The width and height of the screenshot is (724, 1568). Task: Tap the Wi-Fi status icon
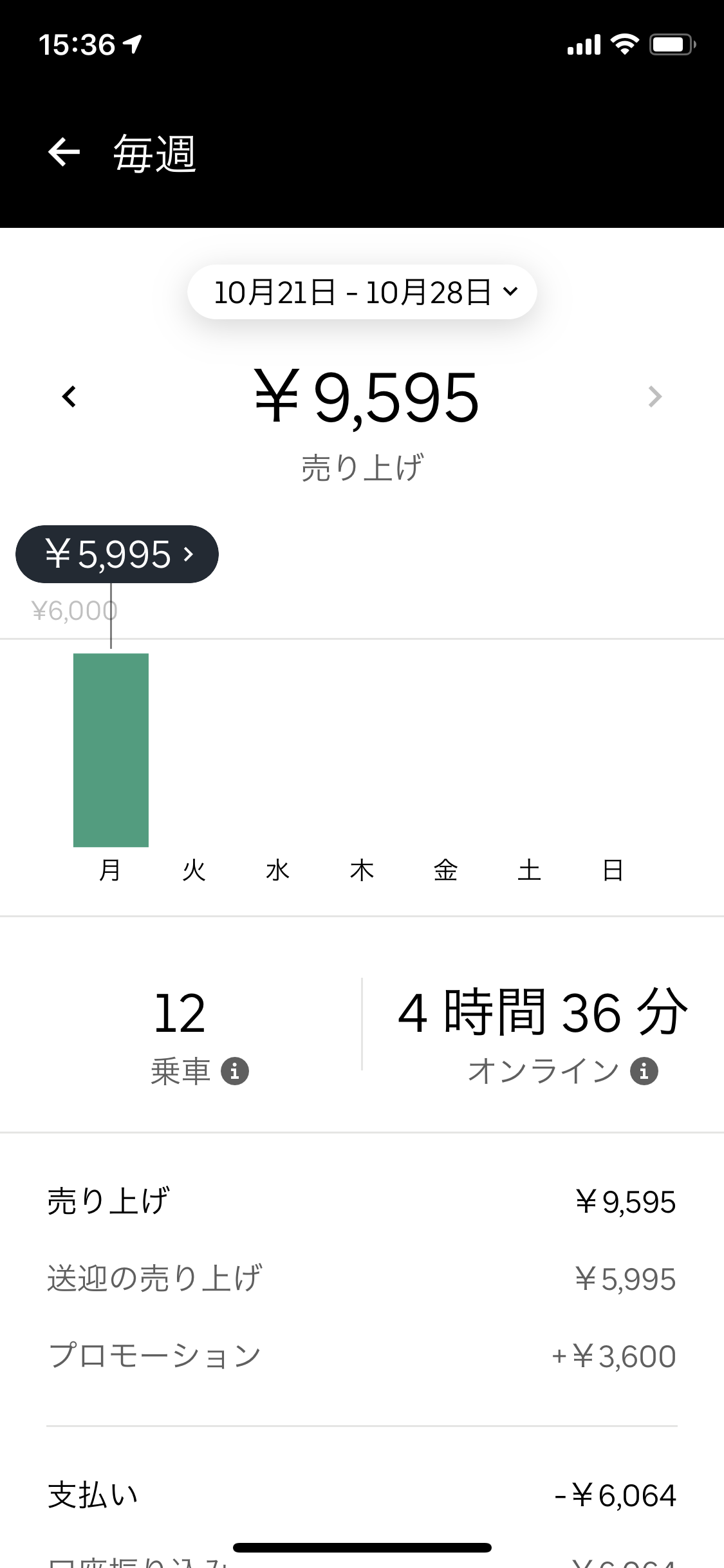(624, 44)
